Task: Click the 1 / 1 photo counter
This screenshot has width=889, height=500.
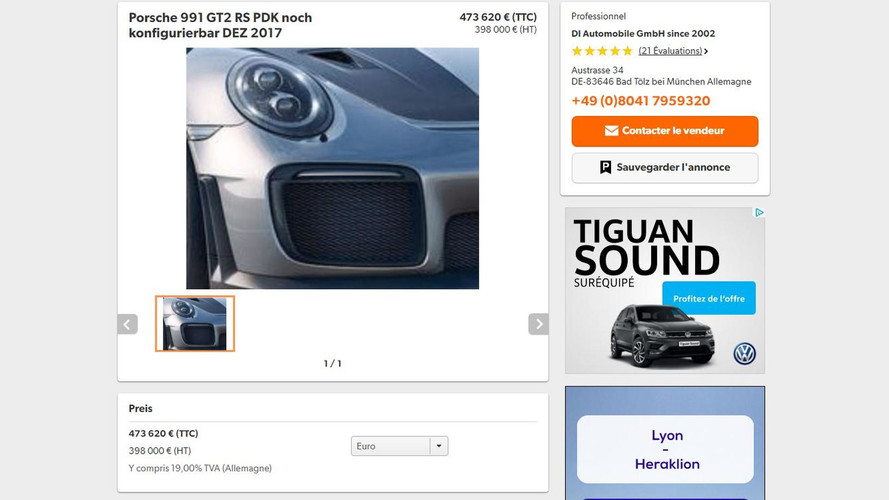Action: click(332, 363)
